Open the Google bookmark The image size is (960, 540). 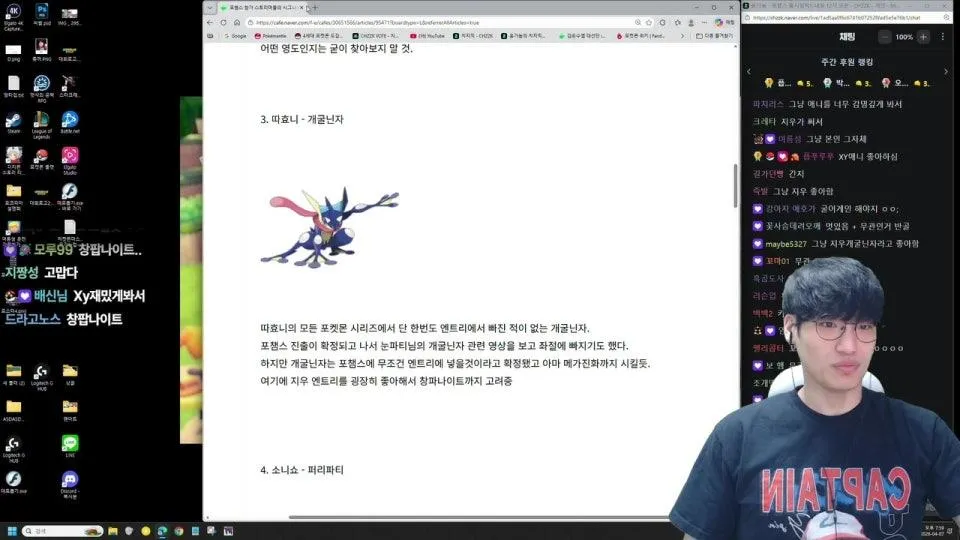[235, 36]
